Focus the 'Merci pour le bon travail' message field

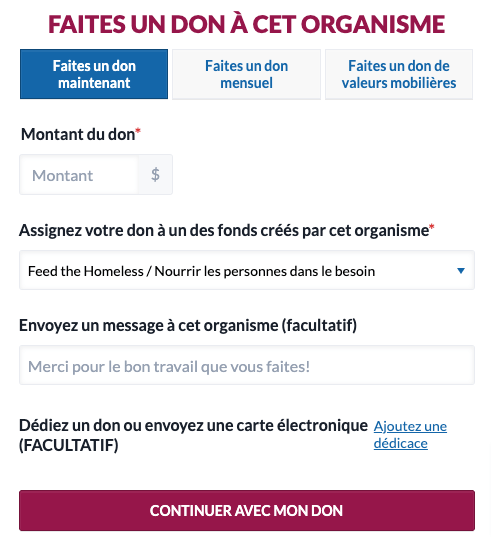pos(247,365)
